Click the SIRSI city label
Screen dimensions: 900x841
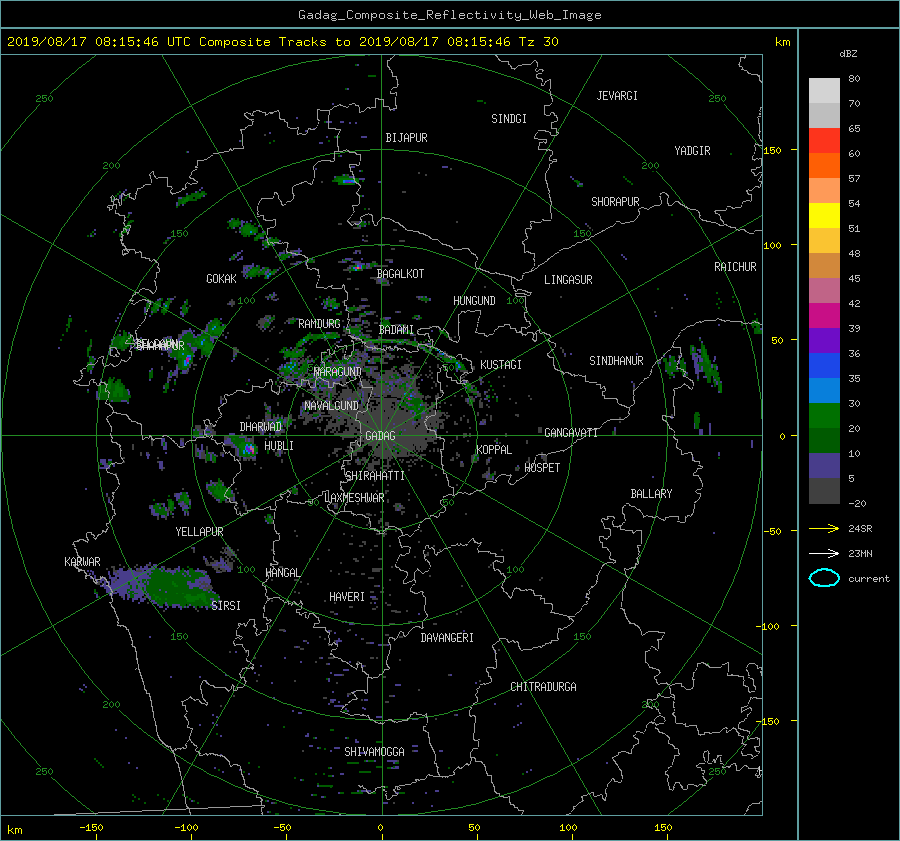[x=226, y=606]
